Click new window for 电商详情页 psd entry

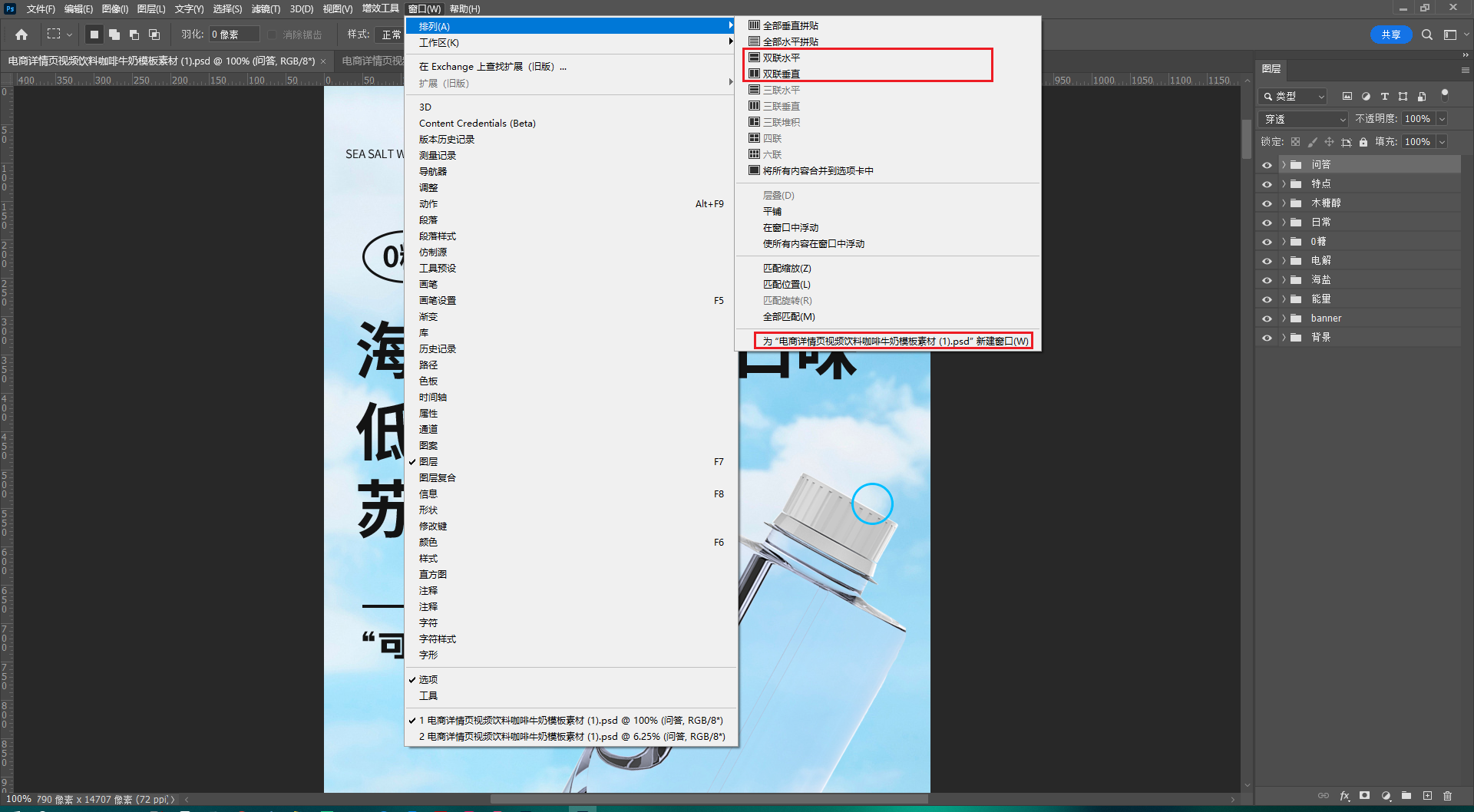[895, 341]
